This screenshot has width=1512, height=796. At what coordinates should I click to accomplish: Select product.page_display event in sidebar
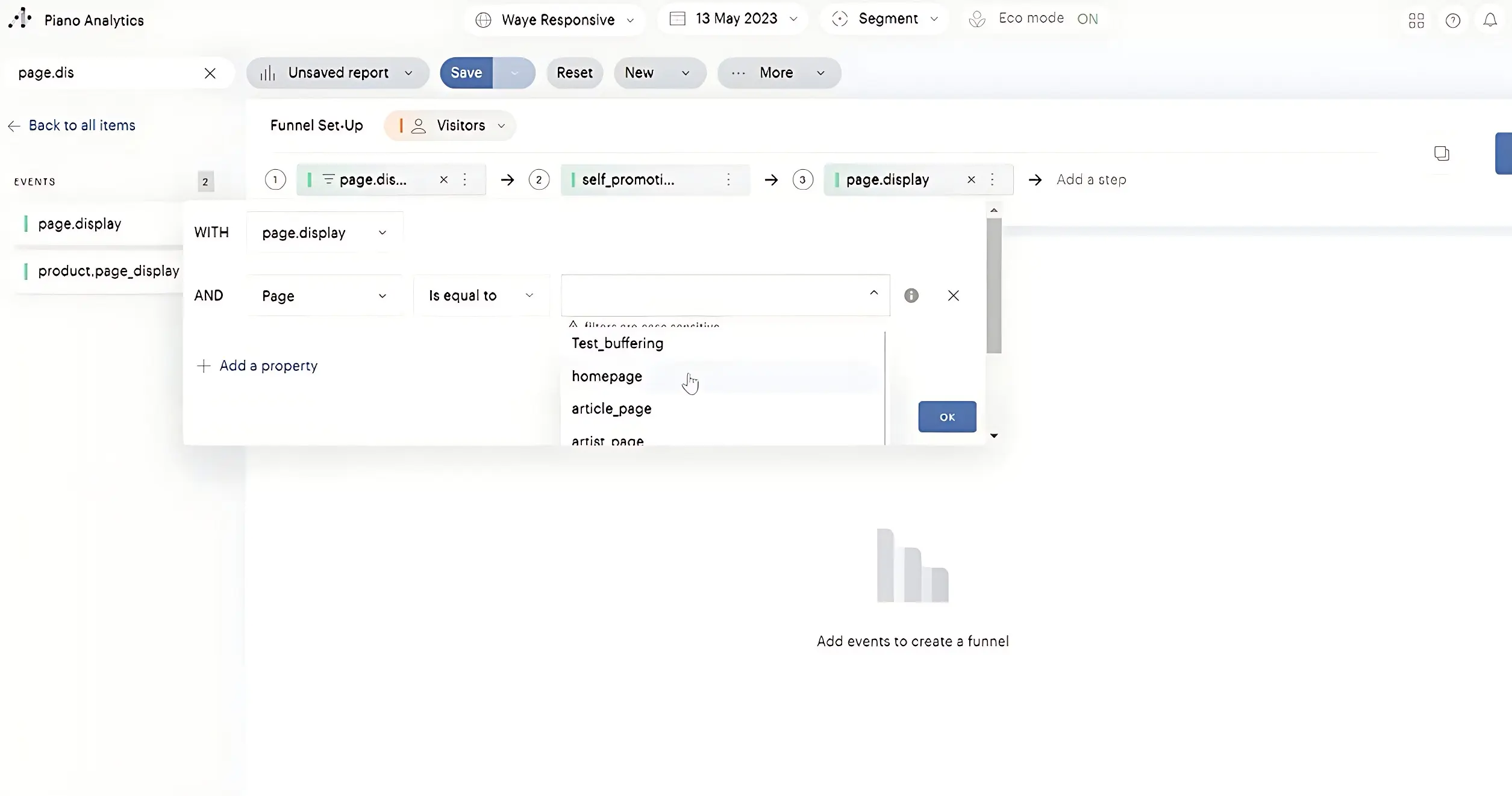(108, 271)
